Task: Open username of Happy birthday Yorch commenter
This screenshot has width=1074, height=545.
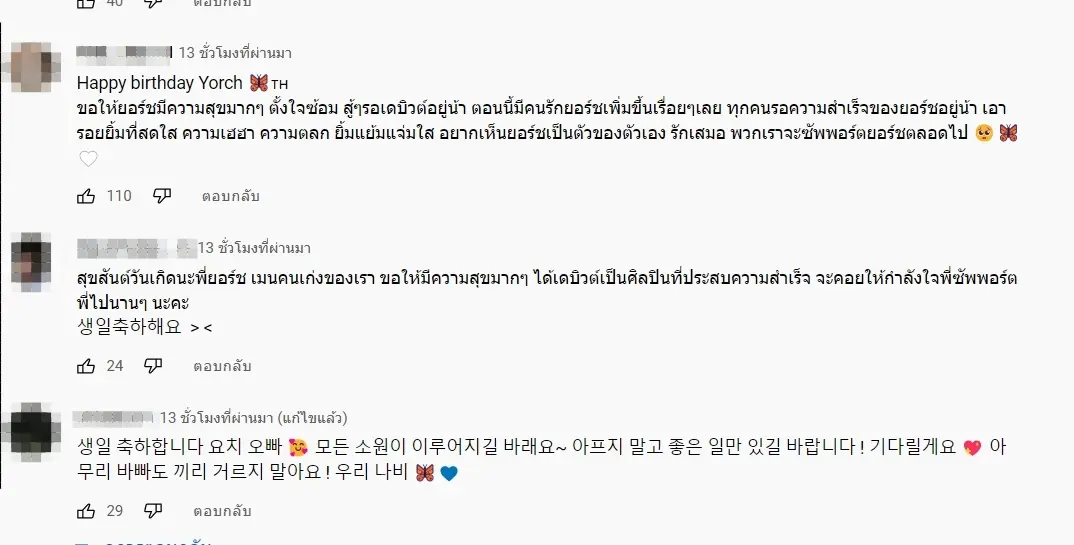Action: tap(124, 52)
